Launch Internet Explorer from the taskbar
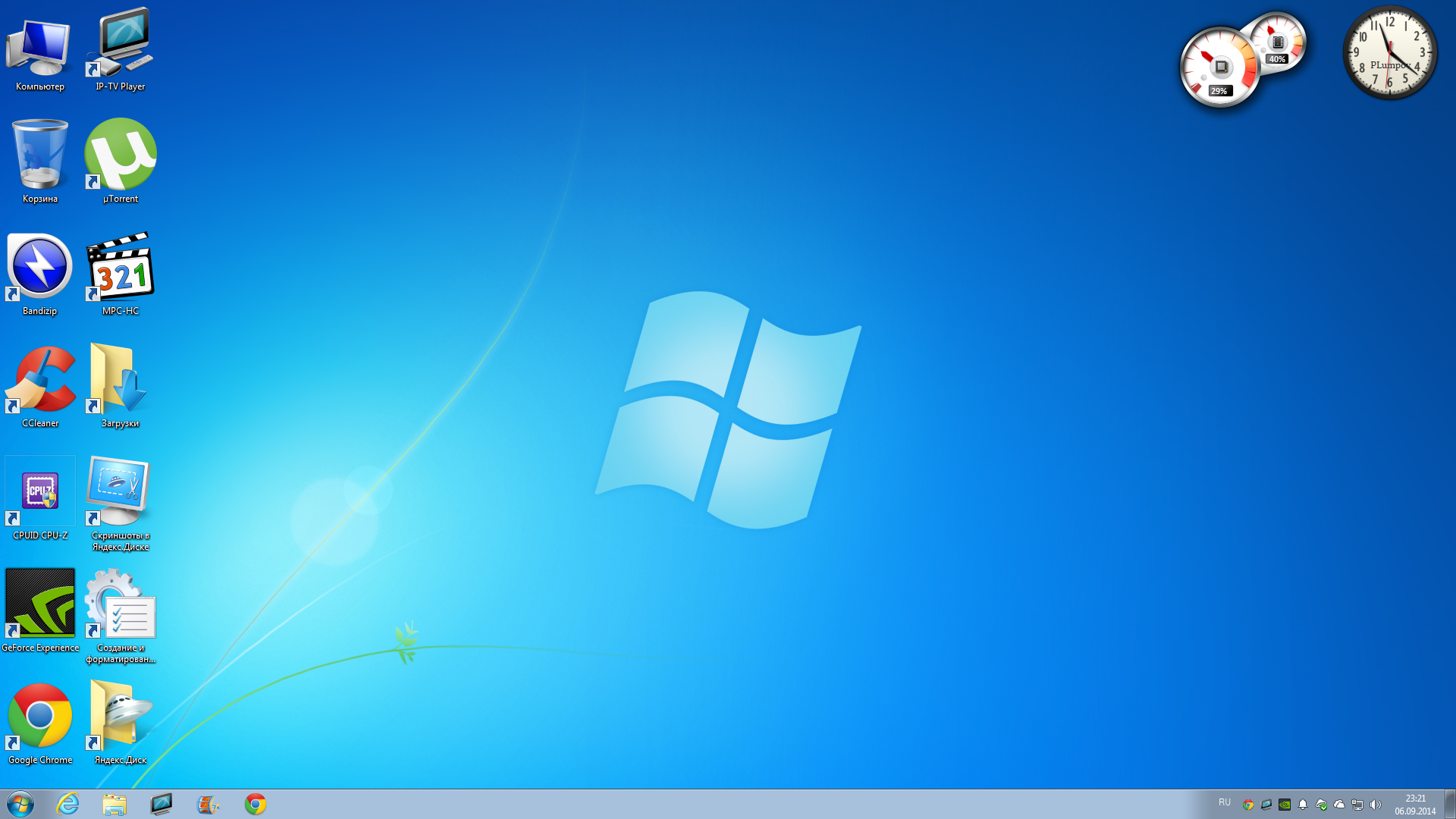 (68, 804)
